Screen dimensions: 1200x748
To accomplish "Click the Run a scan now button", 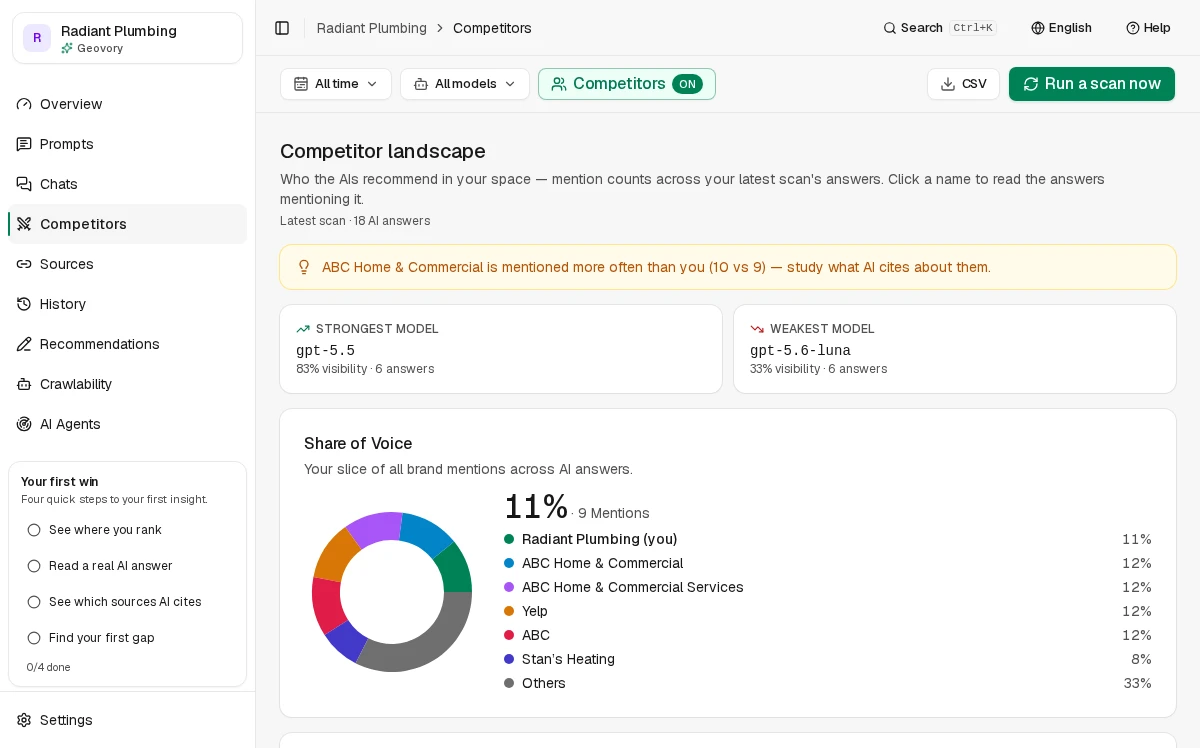I will click(x=1092, y=84).
